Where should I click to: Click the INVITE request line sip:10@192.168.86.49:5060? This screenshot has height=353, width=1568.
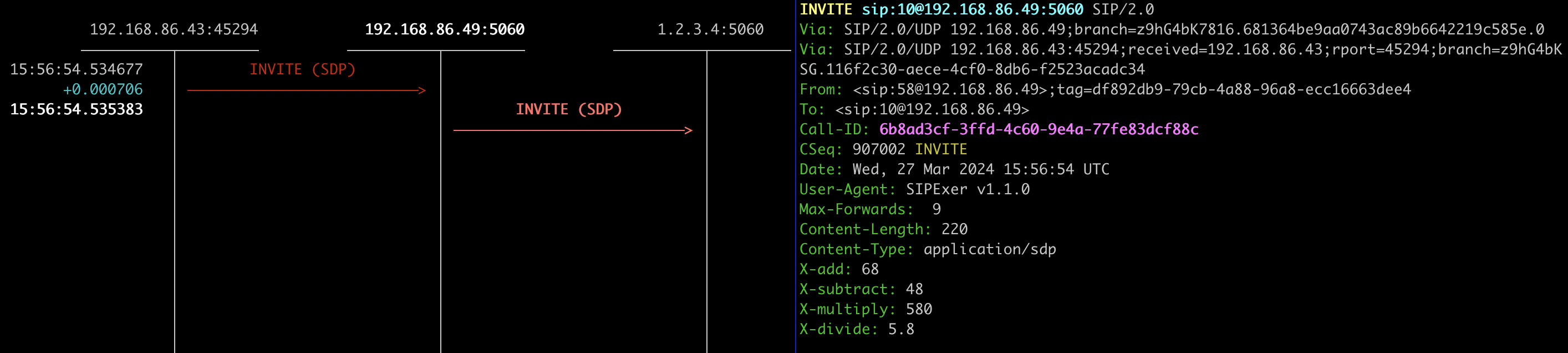(976, 10)
